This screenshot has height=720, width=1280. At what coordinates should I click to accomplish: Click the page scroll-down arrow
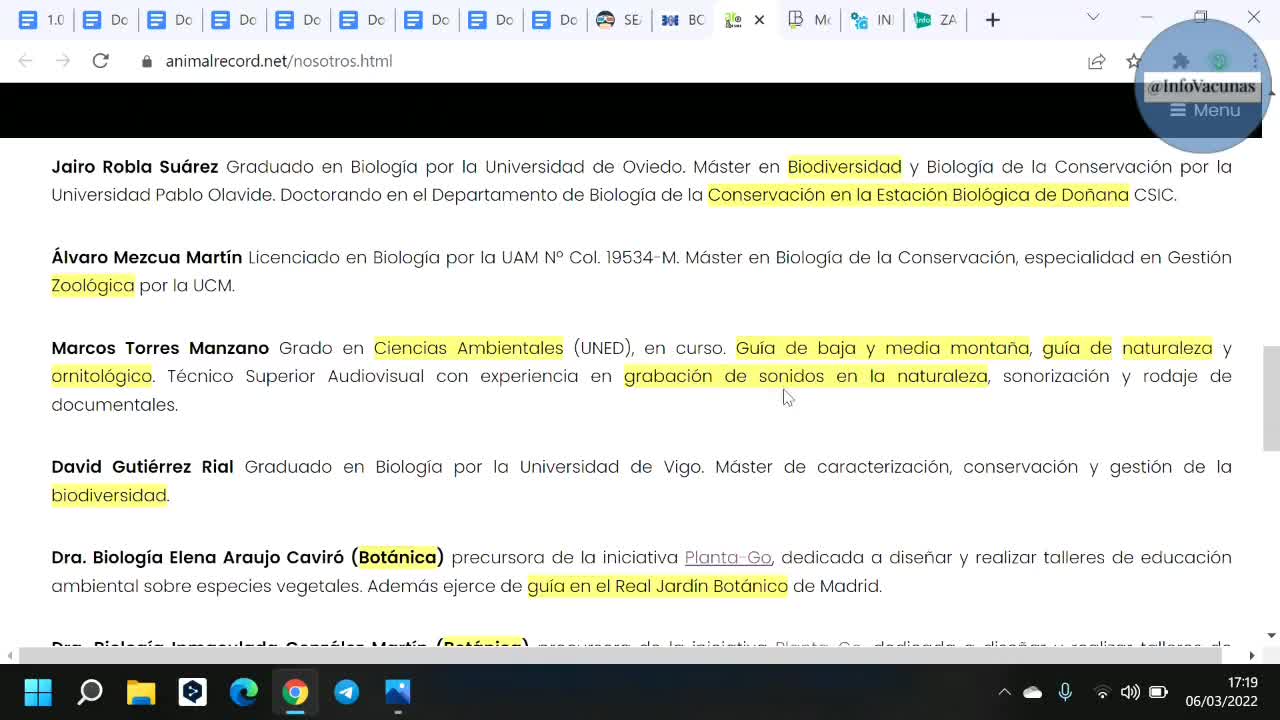pyautogui.click(x=1271, y=635)
